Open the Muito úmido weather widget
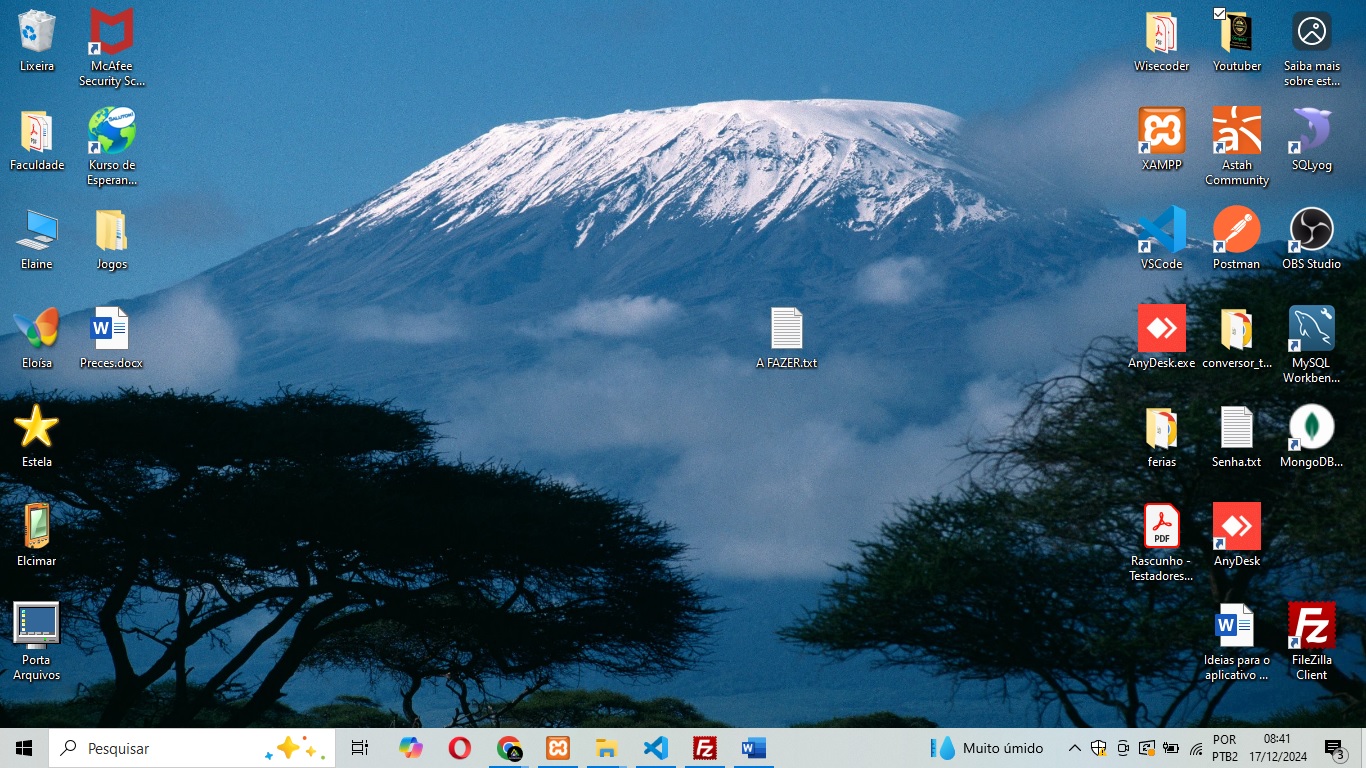This screenshot has height=768, width=1366. click(986, 748)
